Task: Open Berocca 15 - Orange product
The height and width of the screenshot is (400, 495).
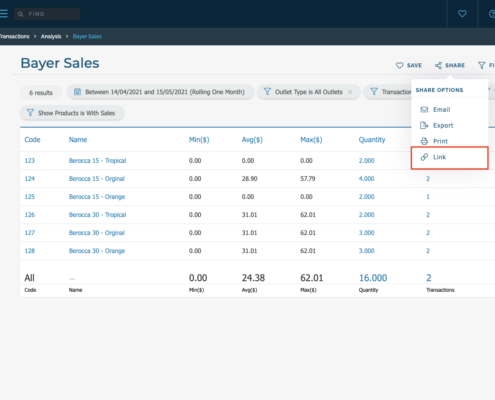Action: (97, 197)
